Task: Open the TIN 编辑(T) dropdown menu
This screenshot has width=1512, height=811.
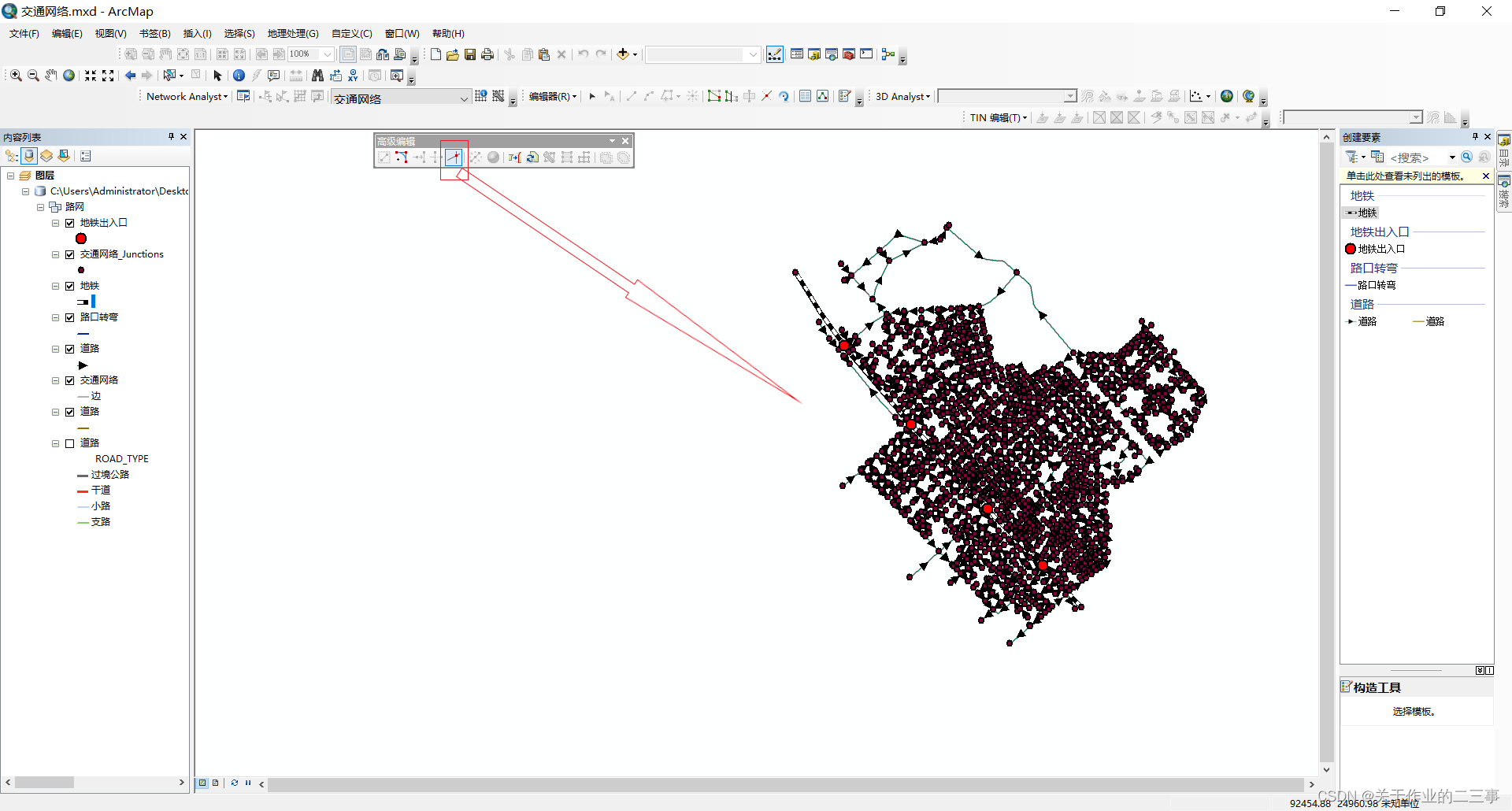Action: click(x=999, y=117)
